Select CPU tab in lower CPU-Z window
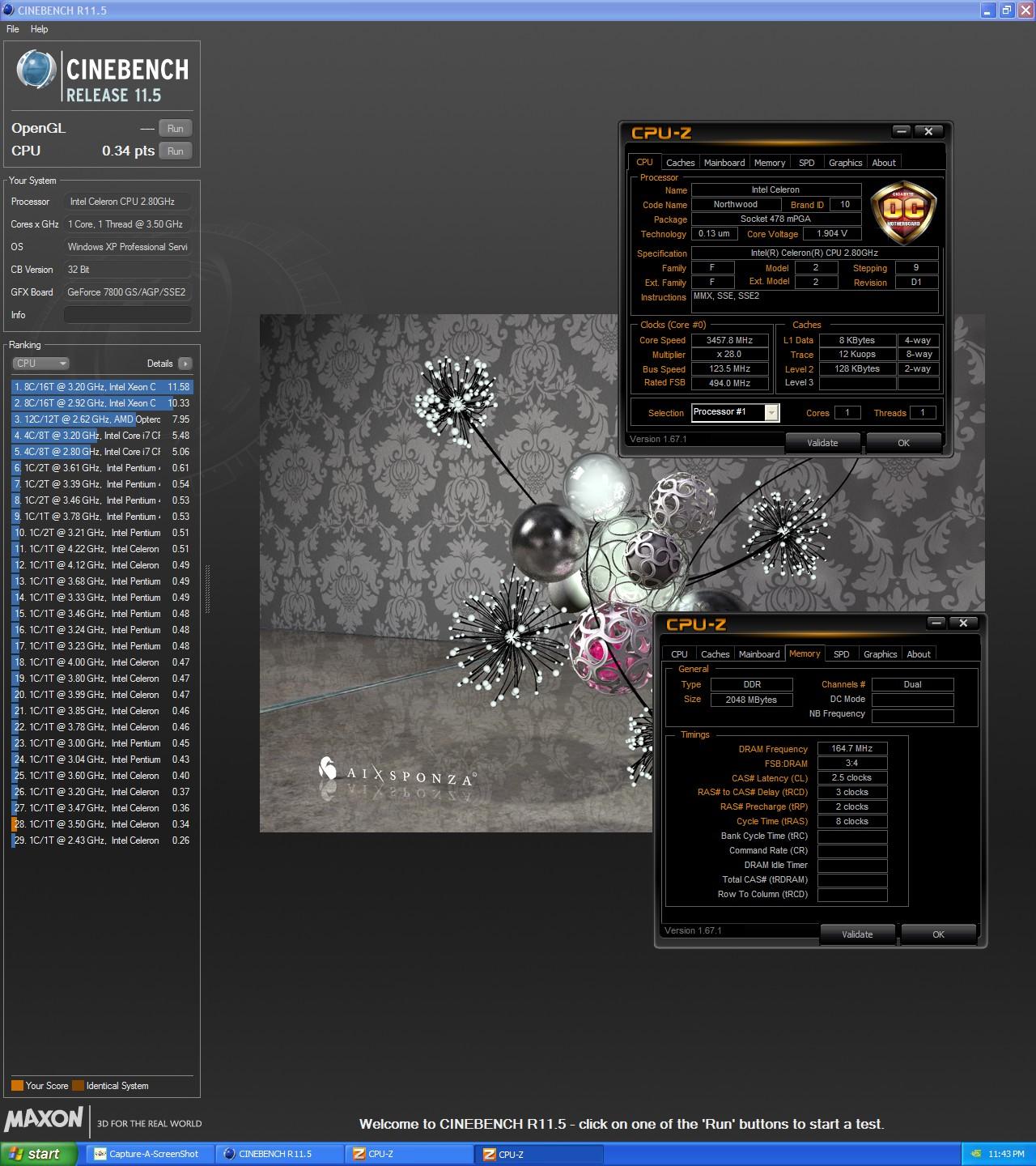 click(x=679, y=654)
